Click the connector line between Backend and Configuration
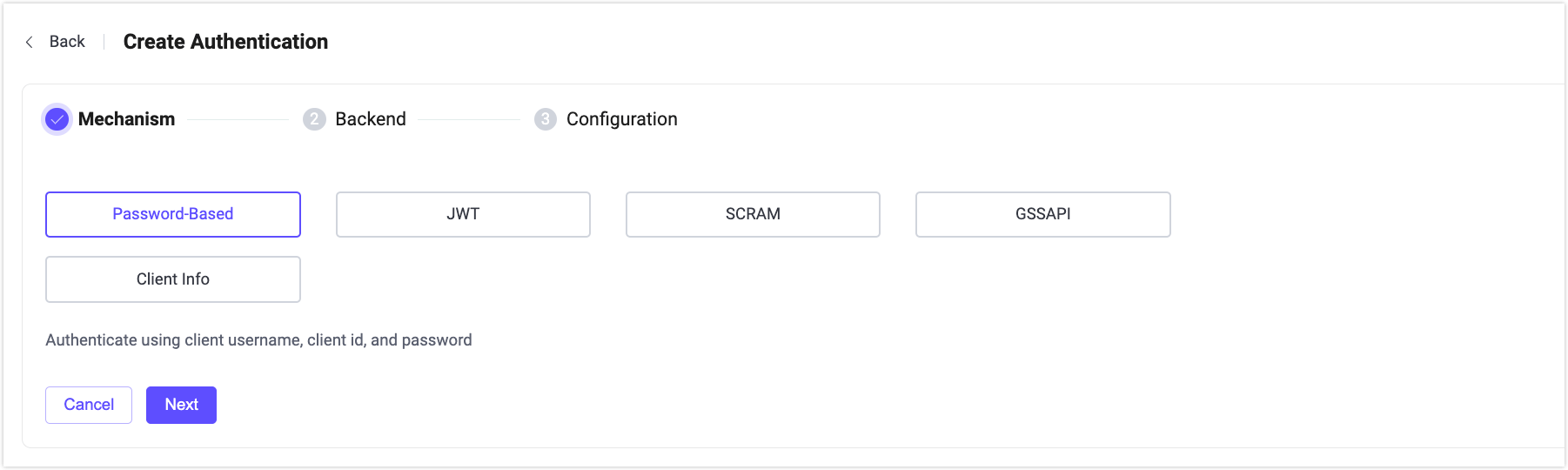1568x470 pixels. pyautogui.click(x=469, y=119)
